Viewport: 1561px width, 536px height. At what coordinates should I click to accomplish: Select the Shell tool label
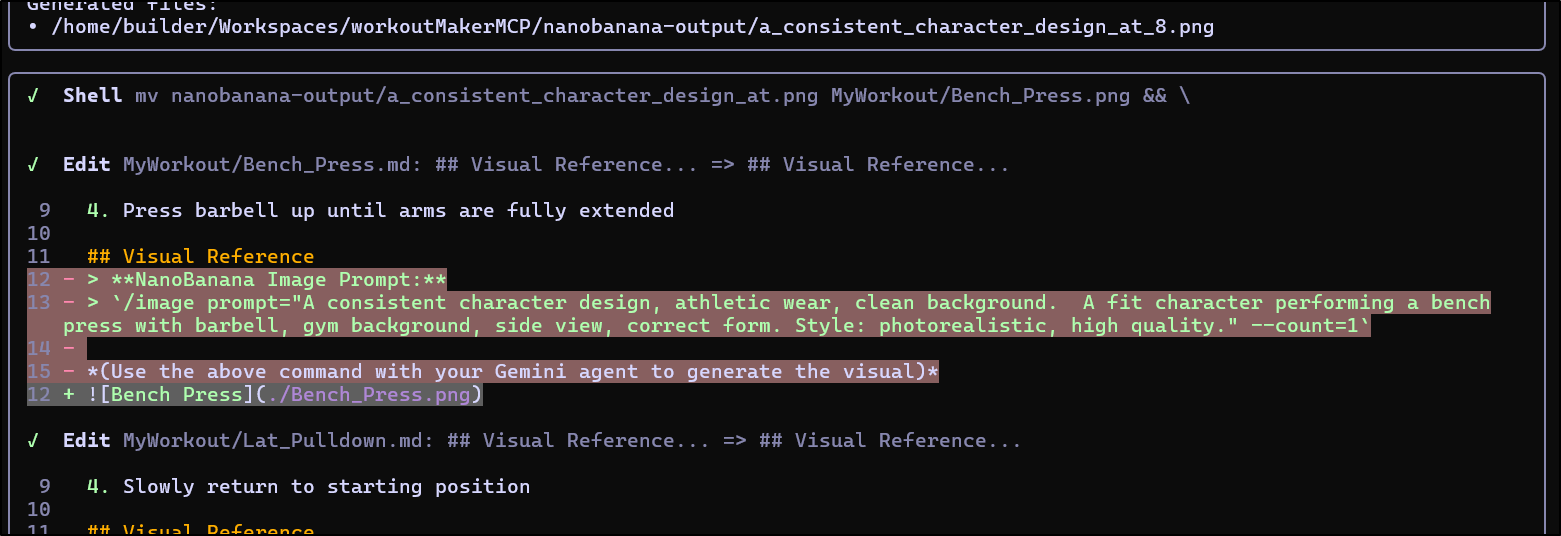[x=93, y=96]
